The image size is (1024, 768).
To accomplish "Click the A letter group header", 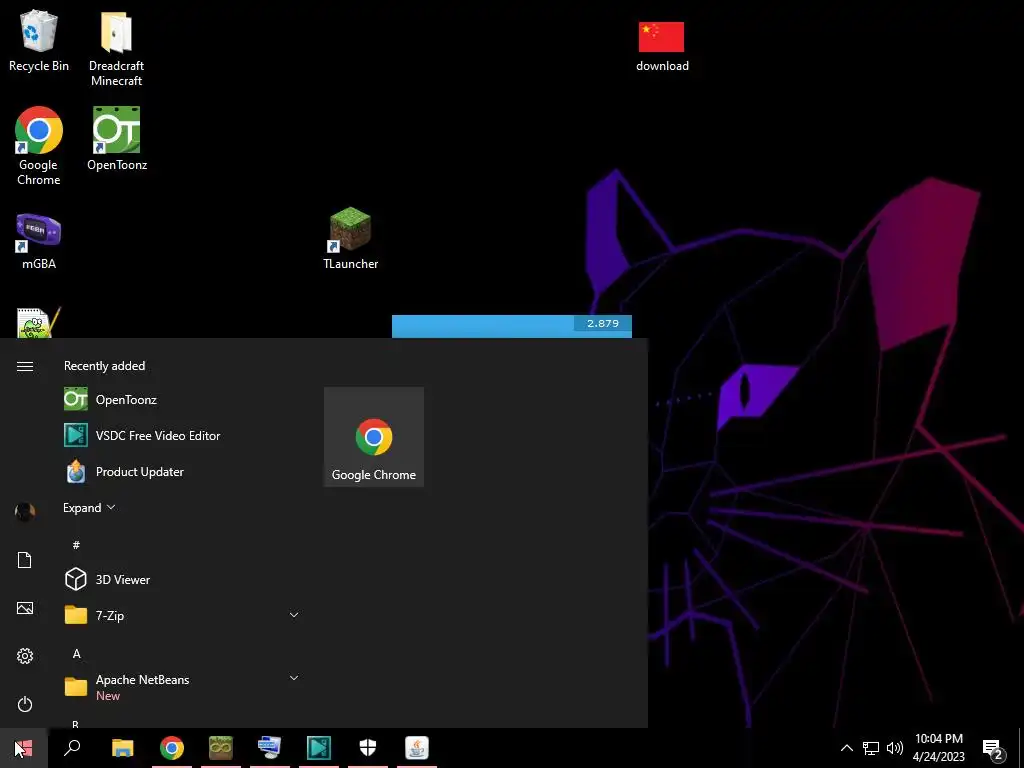I will tap(76, 654).
